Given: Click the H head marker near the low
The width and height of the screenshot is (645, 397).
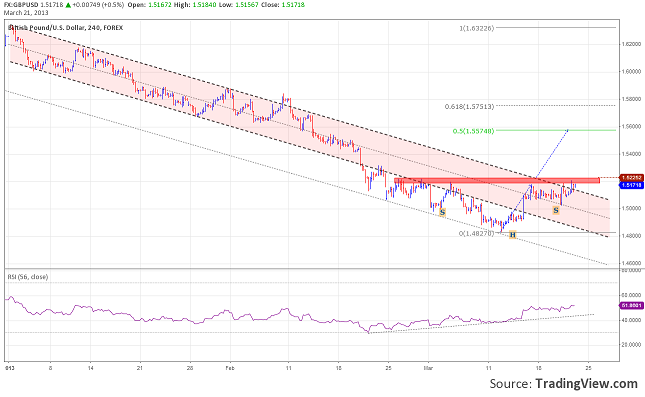Looking at the screenshot, I should point(512,235).
